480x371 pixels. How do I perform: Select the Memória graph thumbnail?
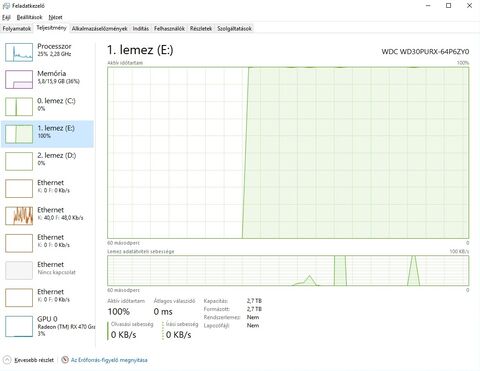(19, 79)
